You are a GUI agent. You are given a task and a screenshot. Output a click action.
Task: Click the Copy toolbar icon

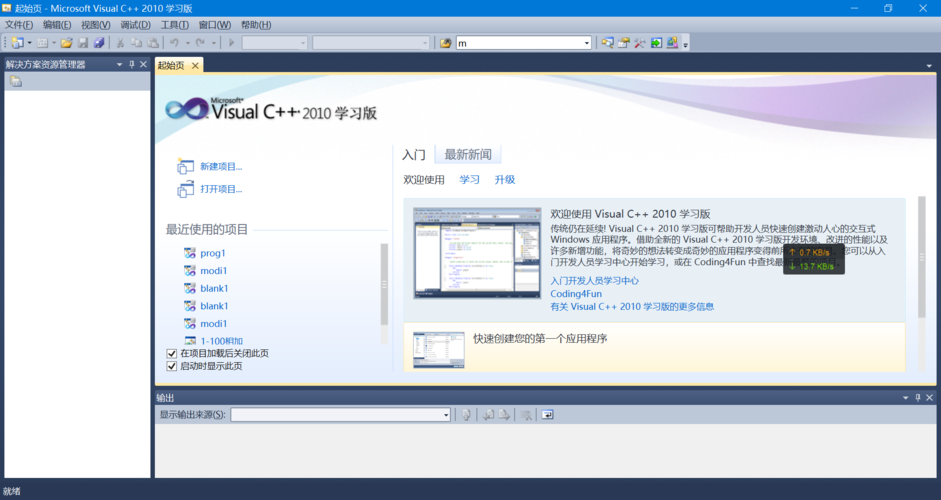pyautogui.click(x=136, y=43)
